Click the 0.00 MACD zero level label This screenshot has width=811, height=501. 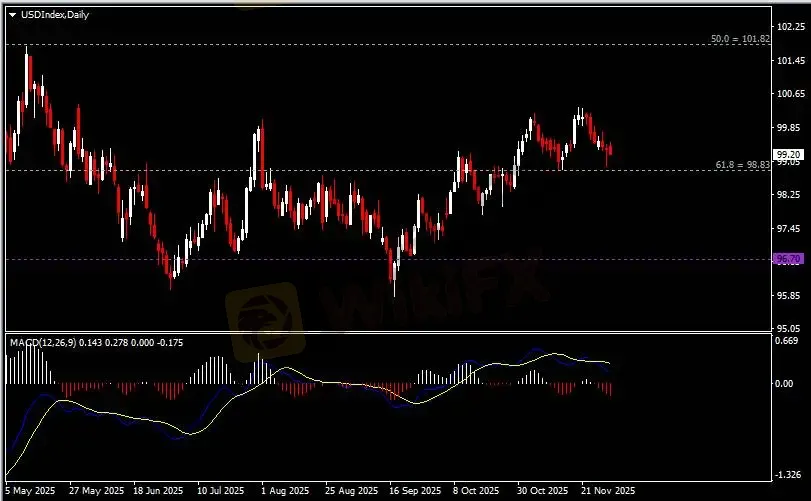785,384
